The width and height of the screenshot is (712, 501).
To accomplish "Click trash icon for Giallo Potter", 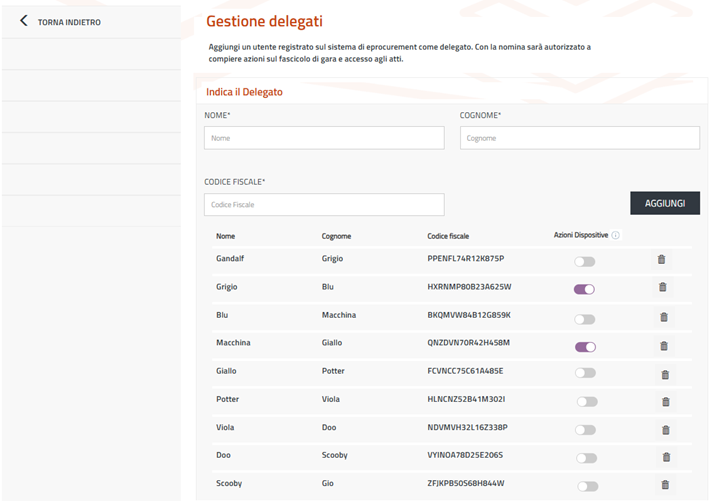I will tap(665, 375).
